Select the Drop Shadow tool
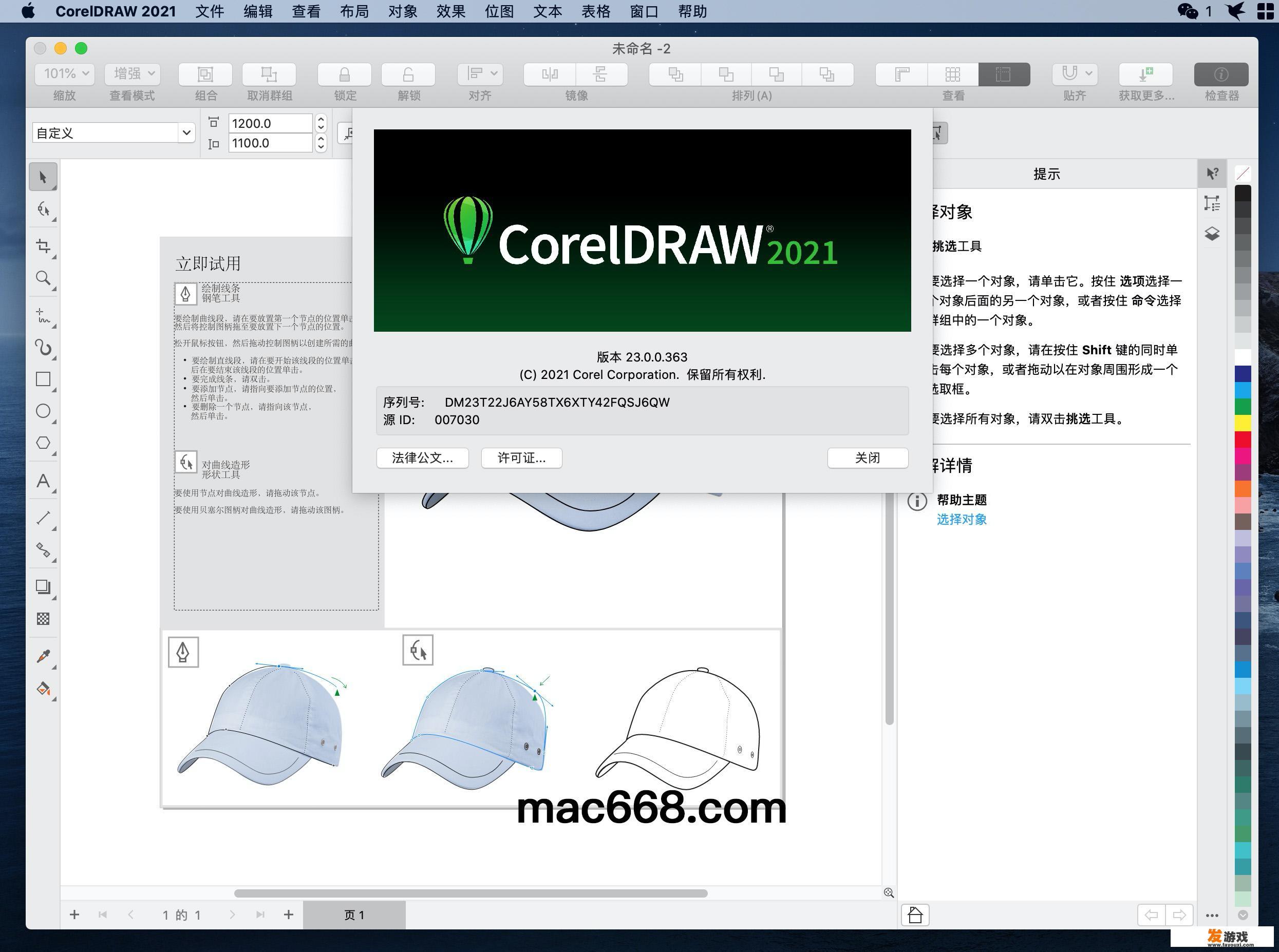Viewport: 1279px width, 952px height. pos(43,586)
